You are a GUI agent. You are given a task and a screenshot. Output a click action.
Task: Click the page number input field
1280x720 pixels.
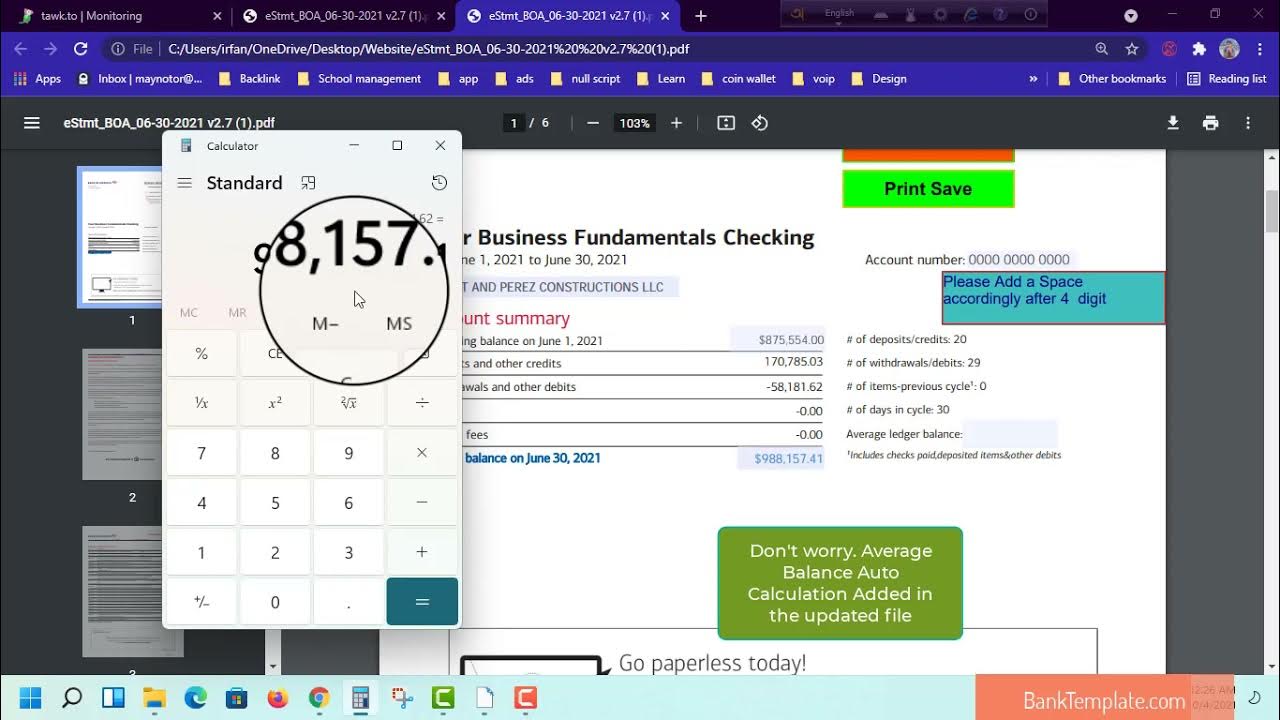[x=514, y=123]
